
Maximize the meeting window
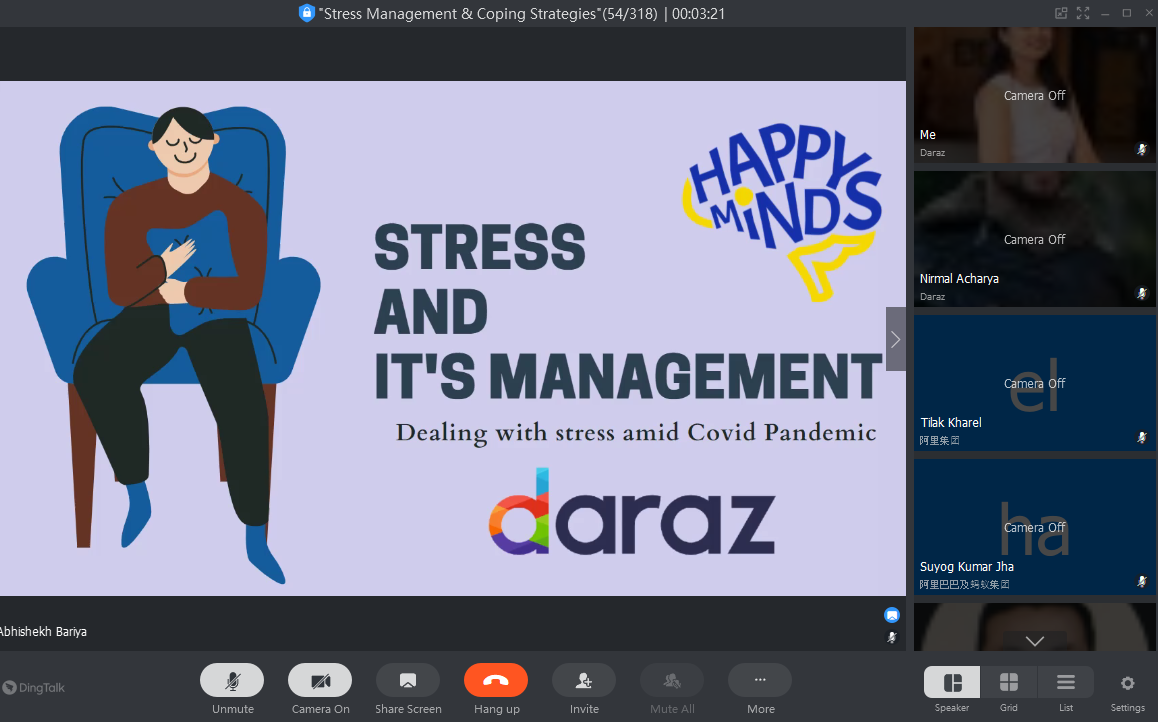(x=1127, y=13)
